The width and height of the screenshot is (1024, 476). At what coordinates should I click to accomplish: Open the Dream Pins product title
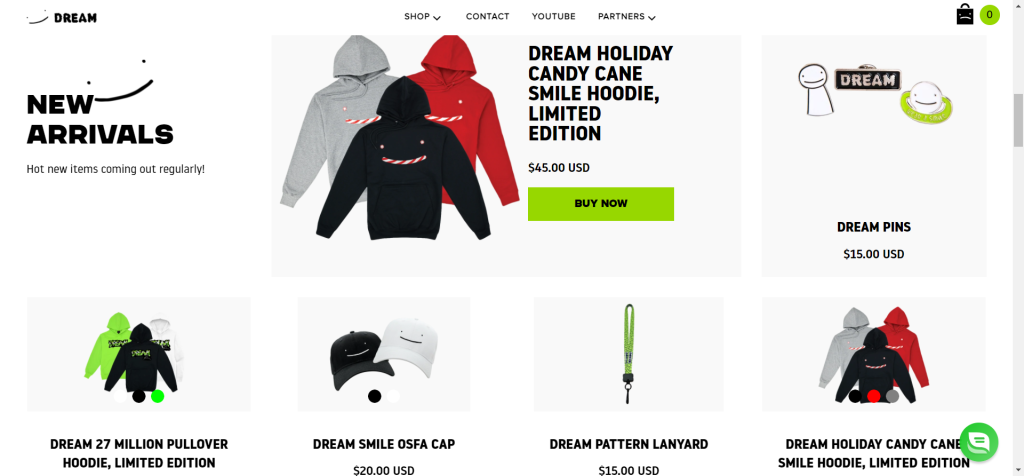click(x=874, y=227)
